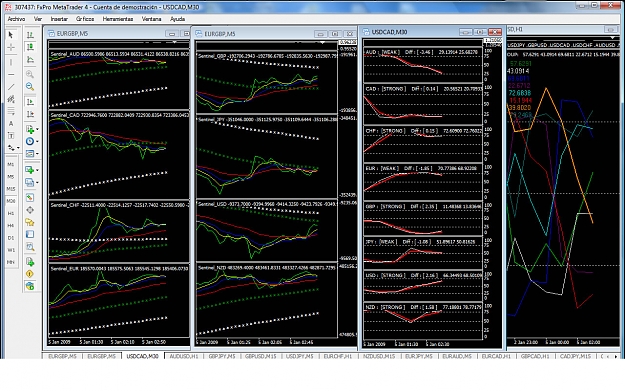Show the Terminal panel icon
The width and height of the screenshot is (625, 391).
click(30, 234)
